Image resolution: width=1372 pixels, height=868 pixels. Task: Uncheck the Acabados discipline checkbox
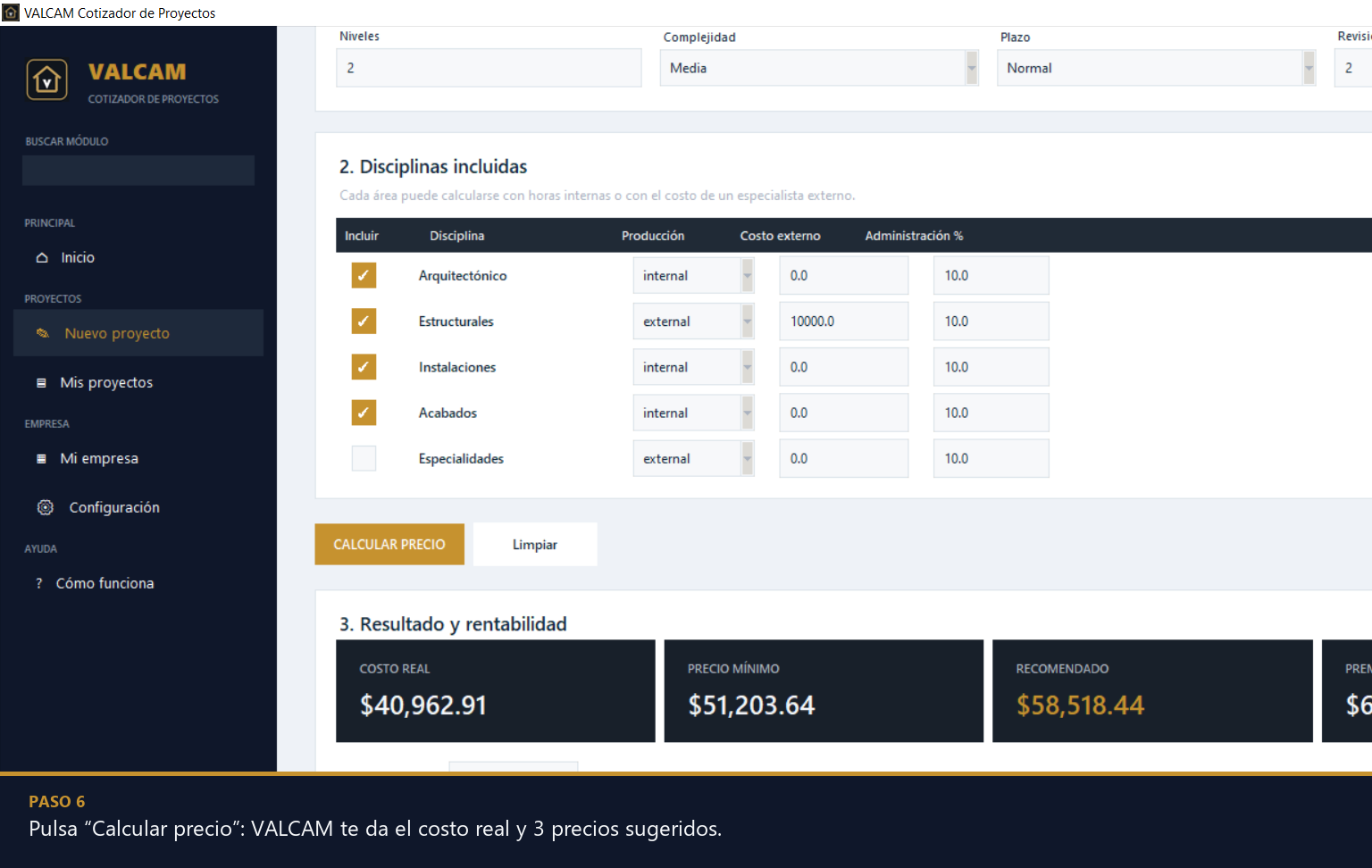[x=364, y=413]
